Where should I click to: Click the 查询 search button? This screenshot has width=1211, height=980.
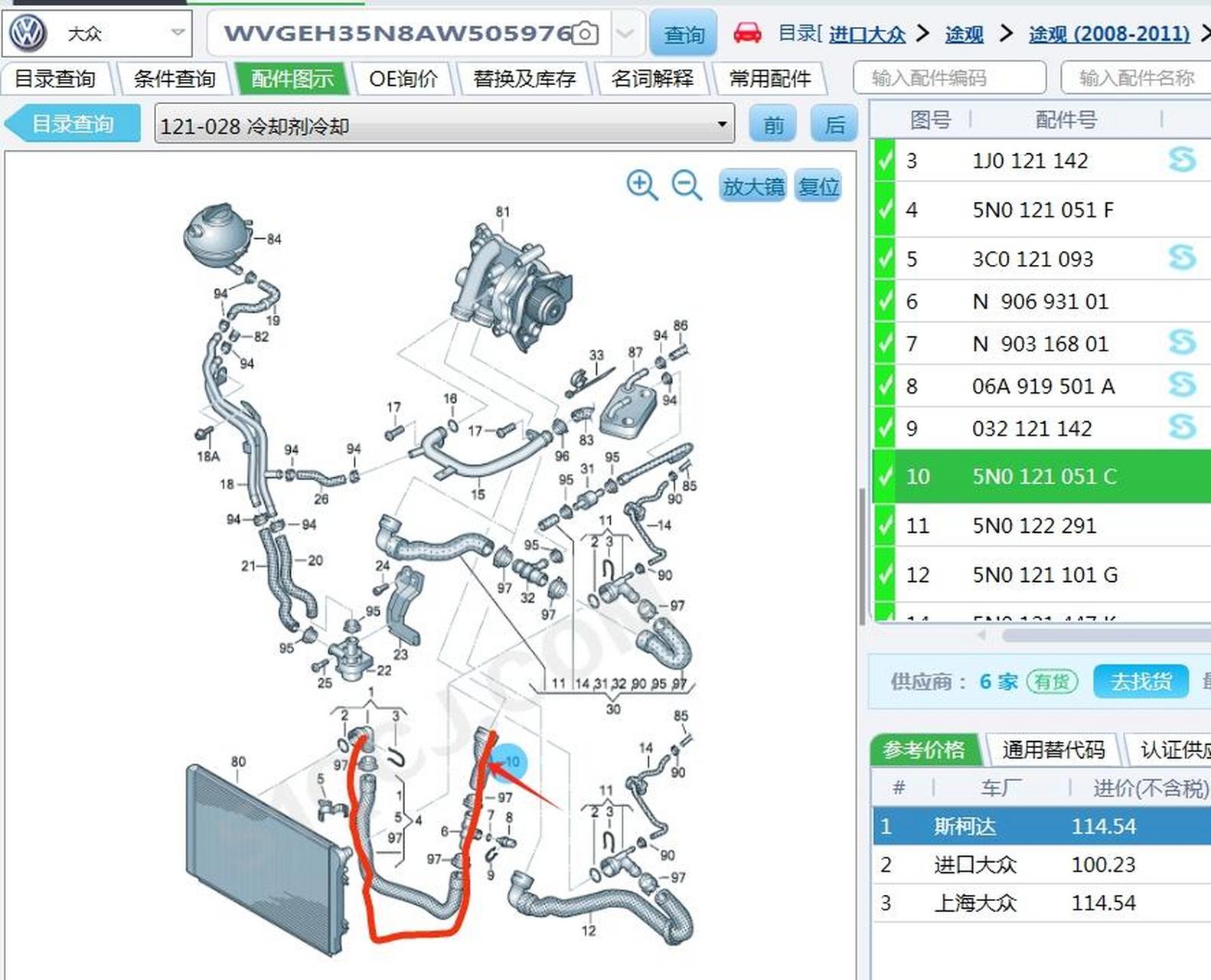684,34
